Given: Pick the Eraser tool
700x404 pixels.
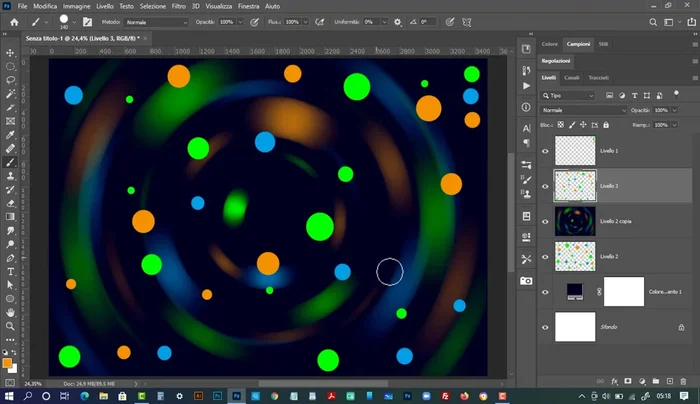Looking at the screenshot, I should (x=11, y=203).
